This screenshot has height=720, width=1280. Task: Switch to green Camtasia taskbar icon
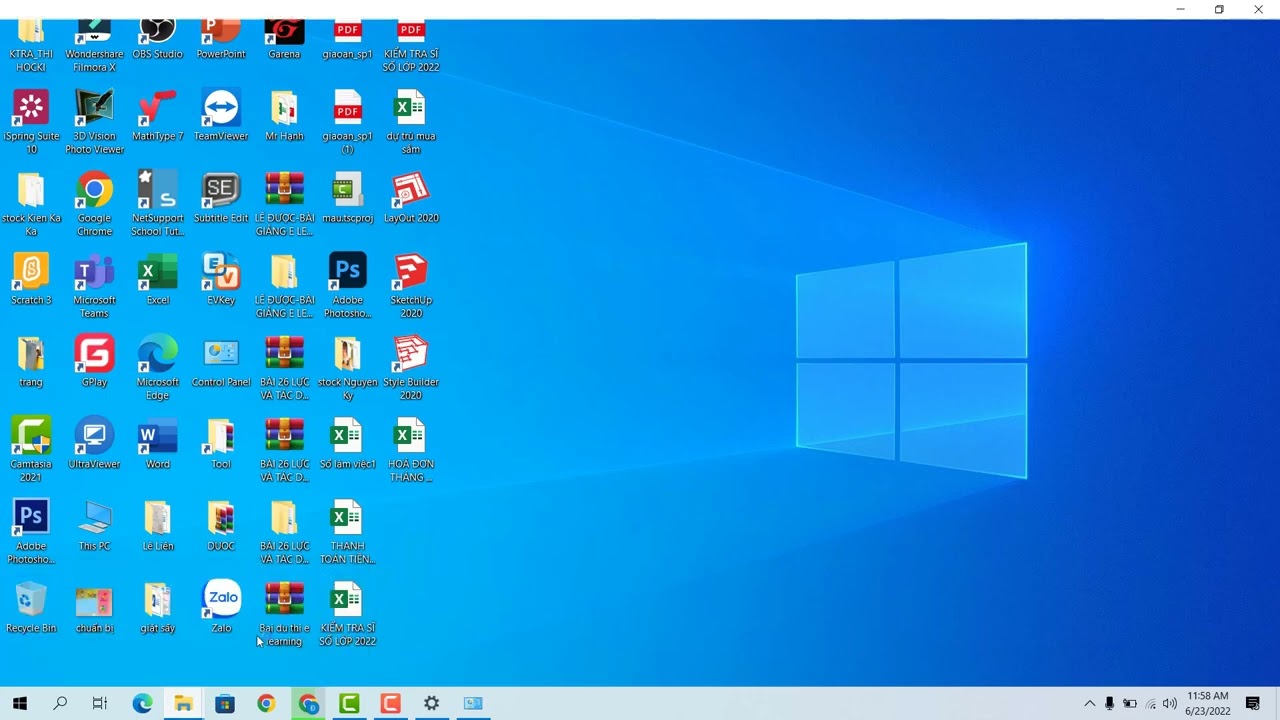pos(348,703)
